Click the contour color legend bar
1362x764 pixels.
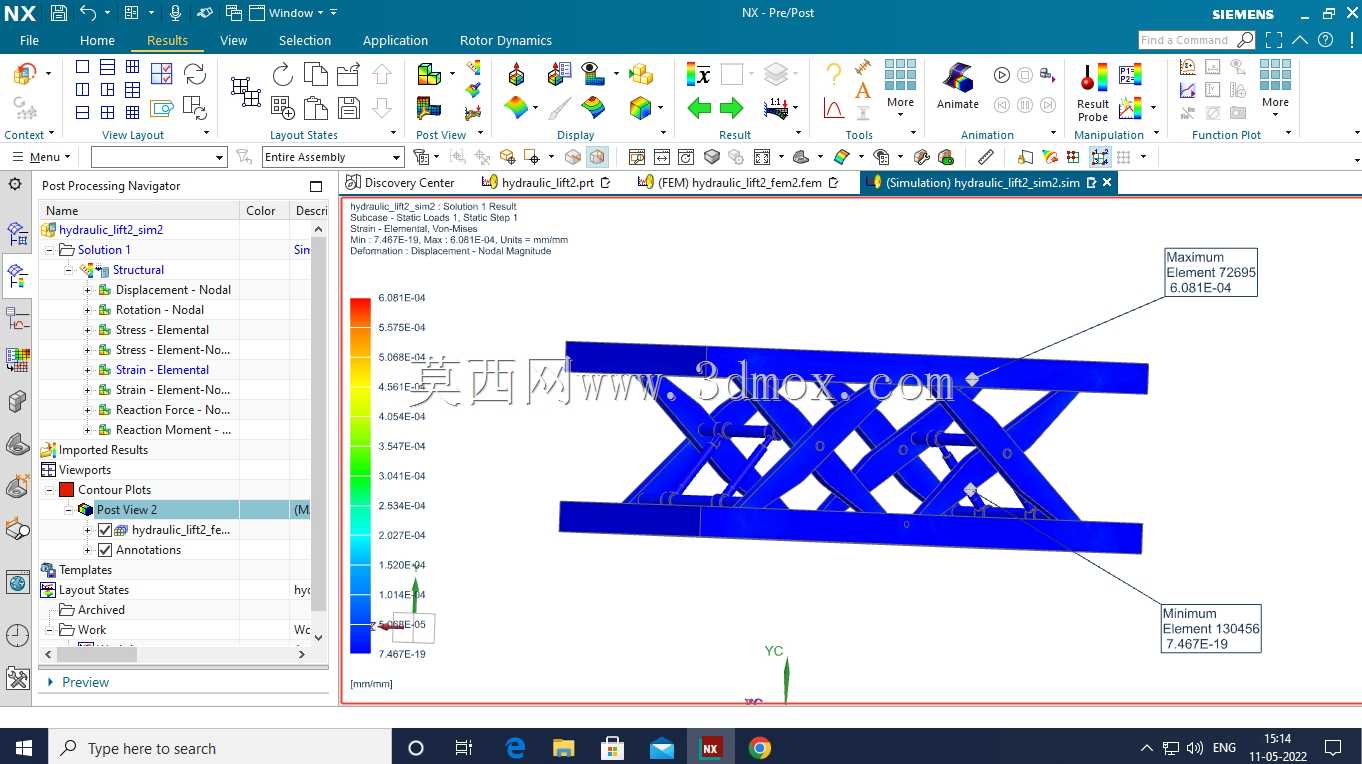(361, 476)
